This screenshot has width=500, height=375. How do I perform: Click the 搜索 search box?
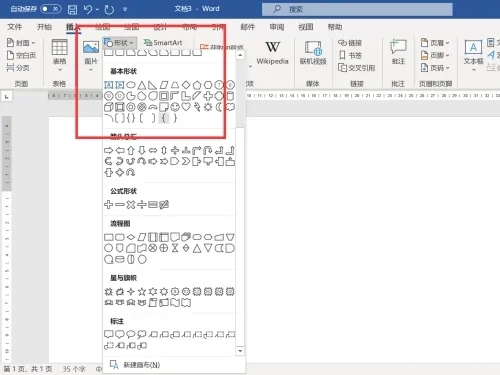coord(357,9)
